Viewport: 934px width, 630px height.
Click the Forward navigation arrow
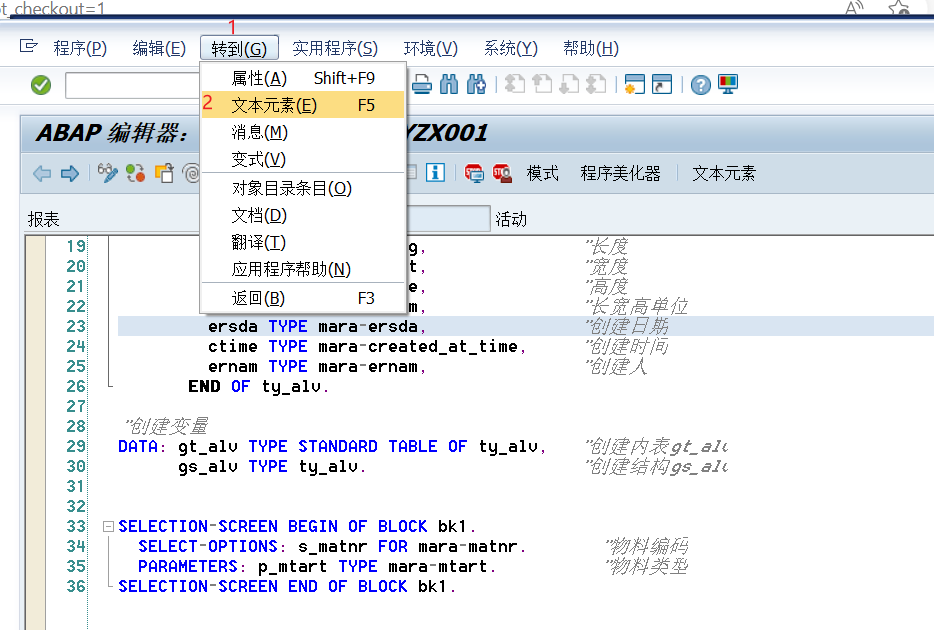(67, 173)
